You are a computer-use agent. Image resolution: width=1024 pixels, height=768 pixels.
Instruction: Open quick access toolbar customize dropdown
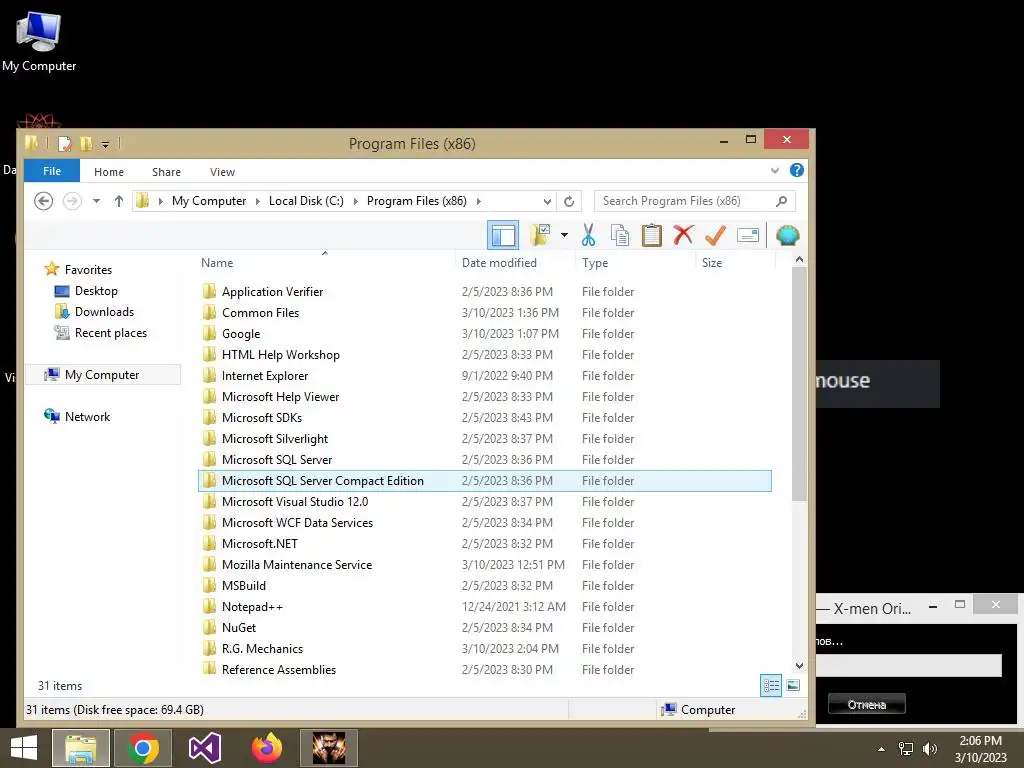point(105,144)
